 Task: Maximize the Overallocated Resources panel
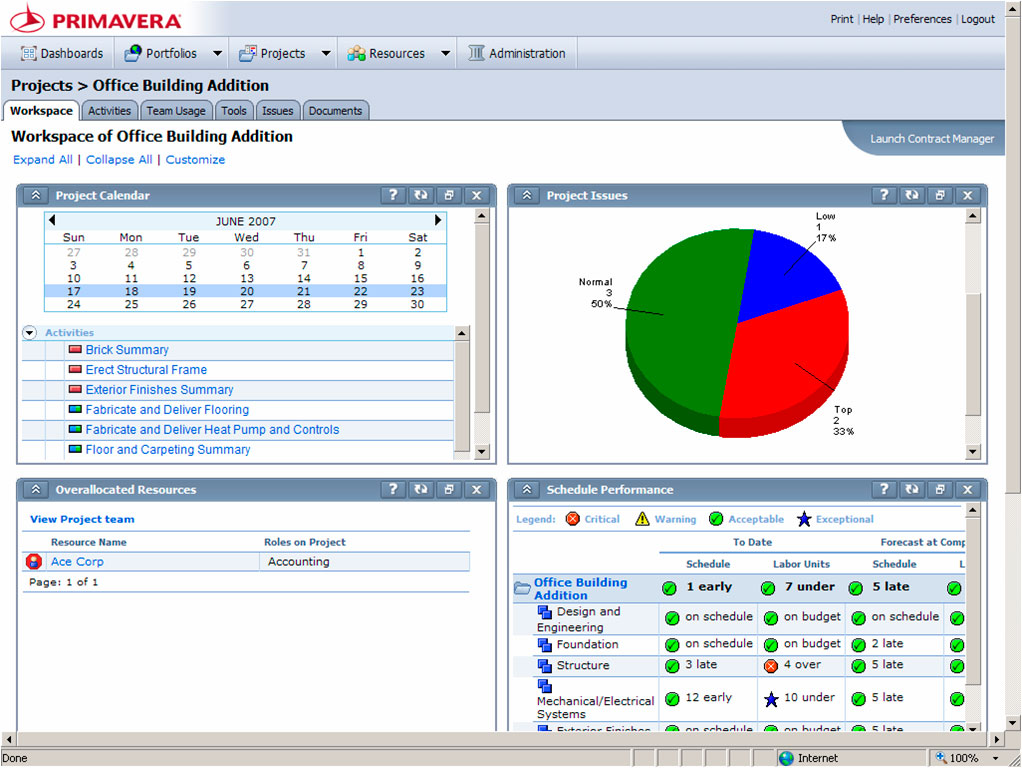(449, 490)
